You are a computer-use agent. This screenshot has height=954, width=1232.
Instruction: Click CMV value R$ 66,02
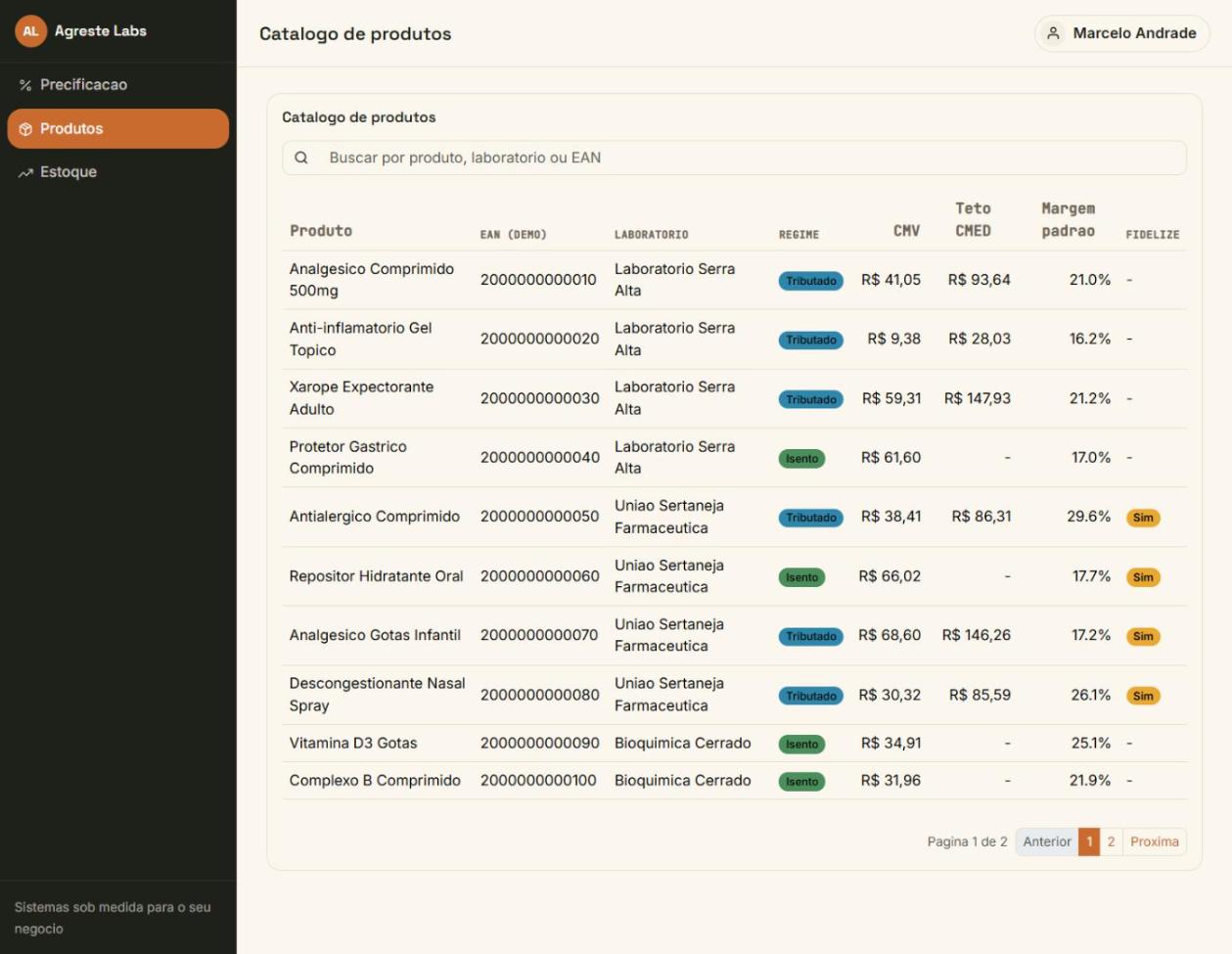click(890, 576)
